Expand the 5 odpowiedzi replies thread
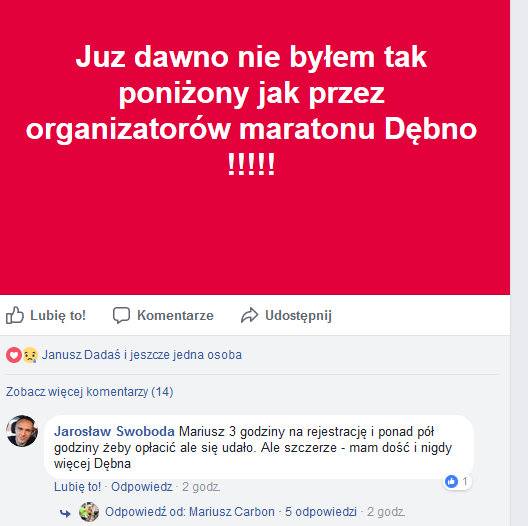 click(x=321, y=512)
